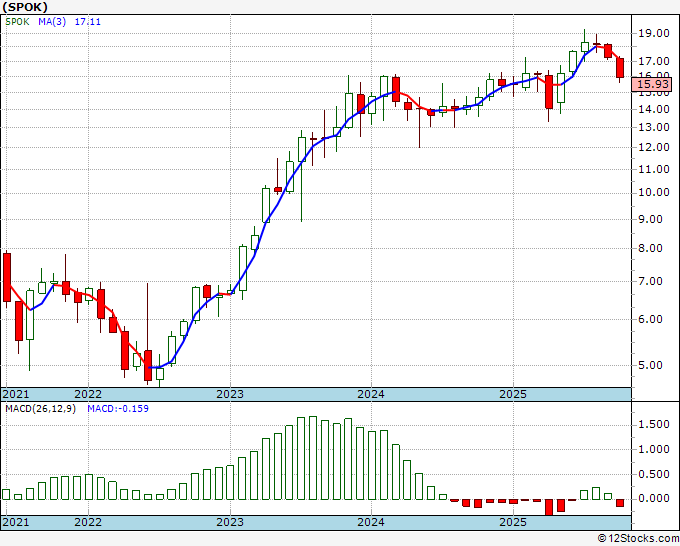The width and height of the screenshot is (680, 546).
Task: Select 2025 on the price chart timeline
Action: [512, 394]
